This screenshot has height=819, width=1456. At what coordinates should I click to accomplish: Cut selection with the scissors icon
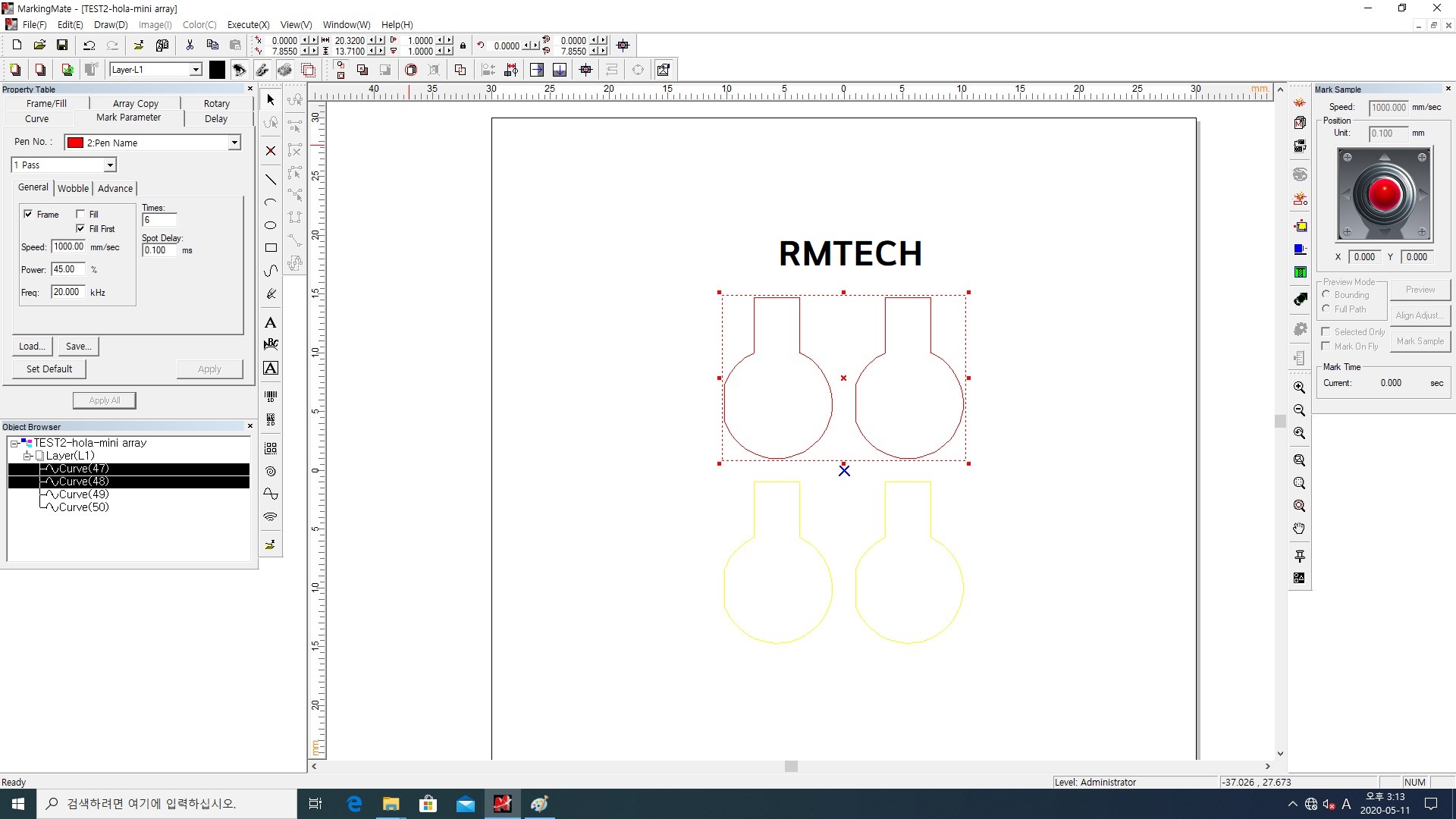click(190, 45)
